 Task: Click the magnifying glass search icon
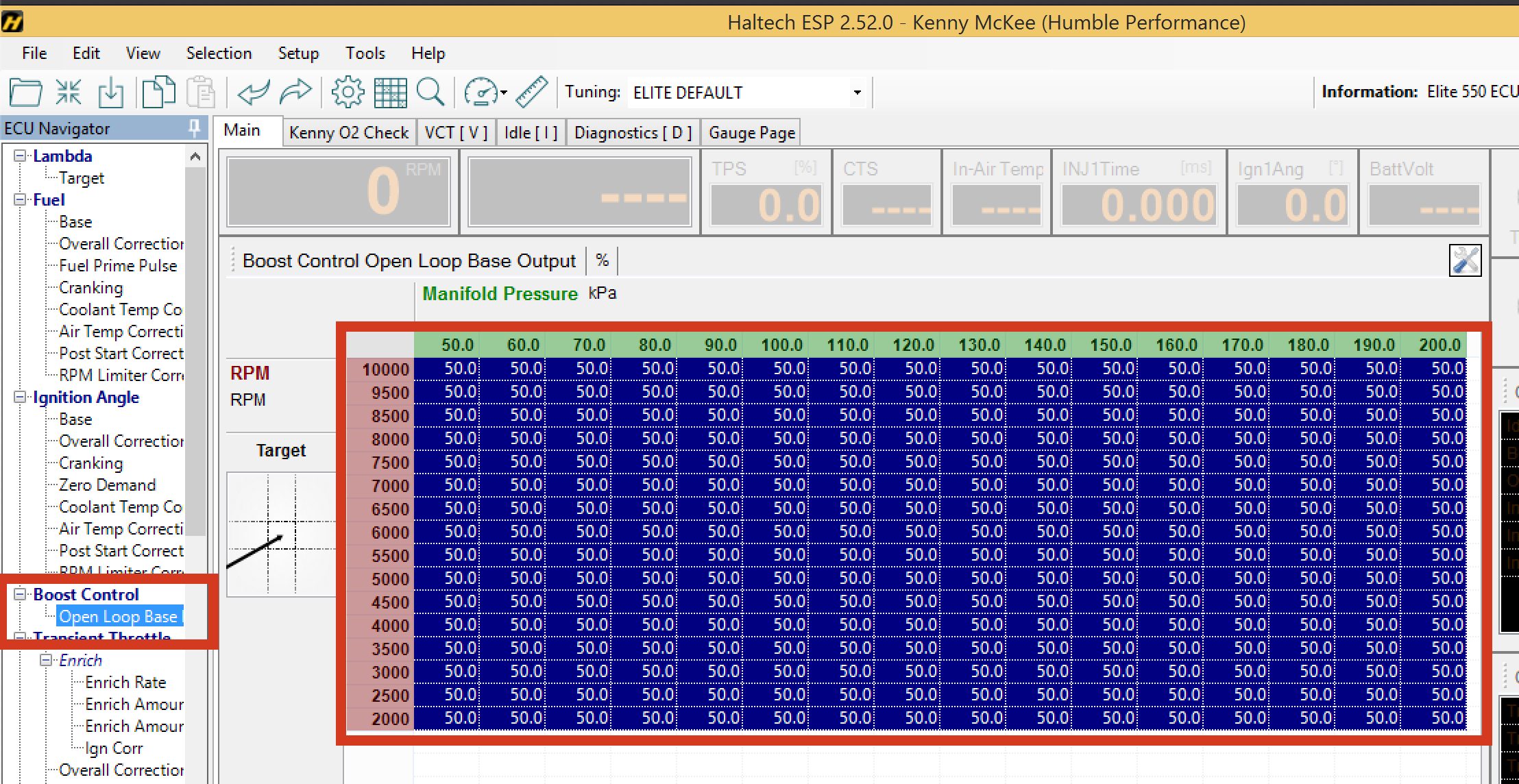tap(430, 92)
